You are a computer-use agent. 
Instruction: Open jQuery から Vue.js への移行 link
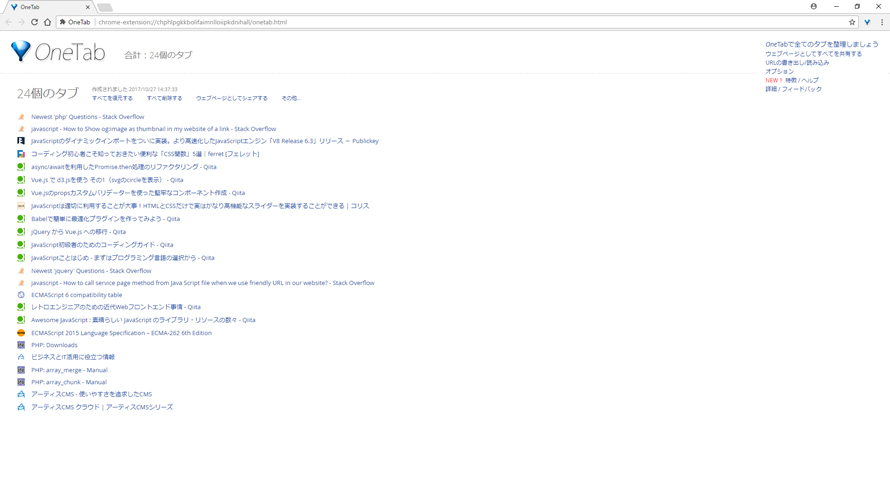click(78, 232)
